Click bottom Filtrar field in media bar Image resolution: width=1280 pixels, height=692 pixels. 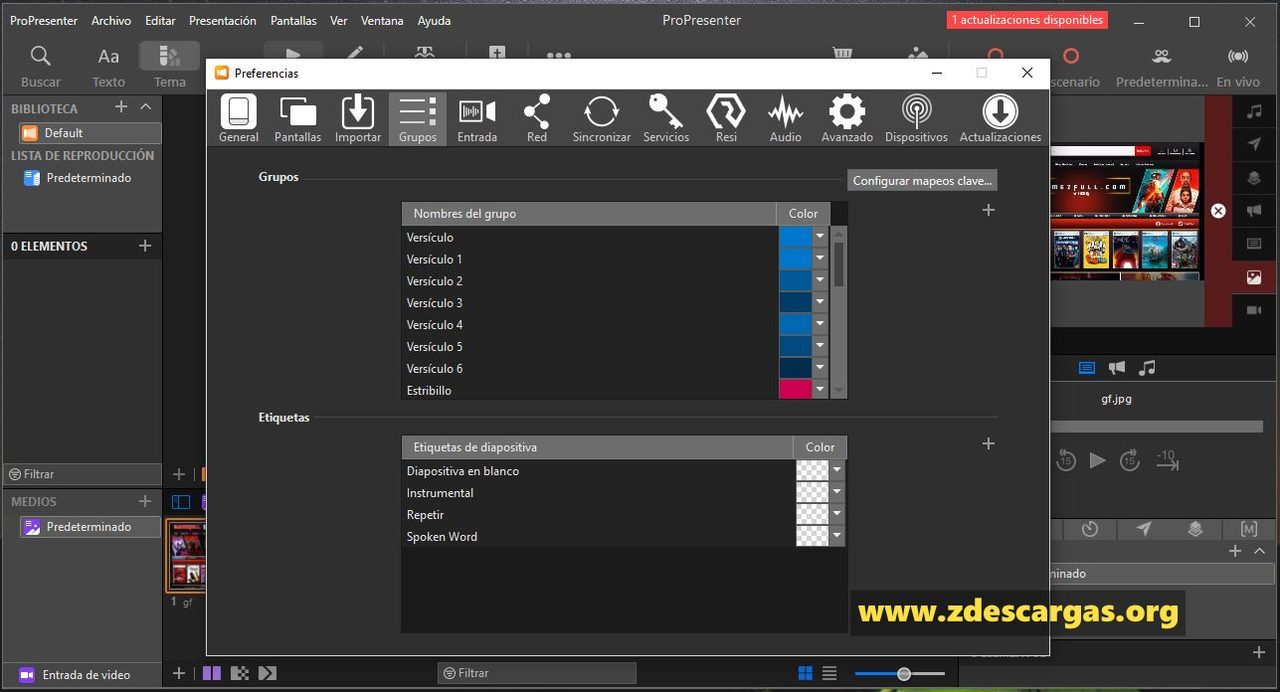(537, 674)
